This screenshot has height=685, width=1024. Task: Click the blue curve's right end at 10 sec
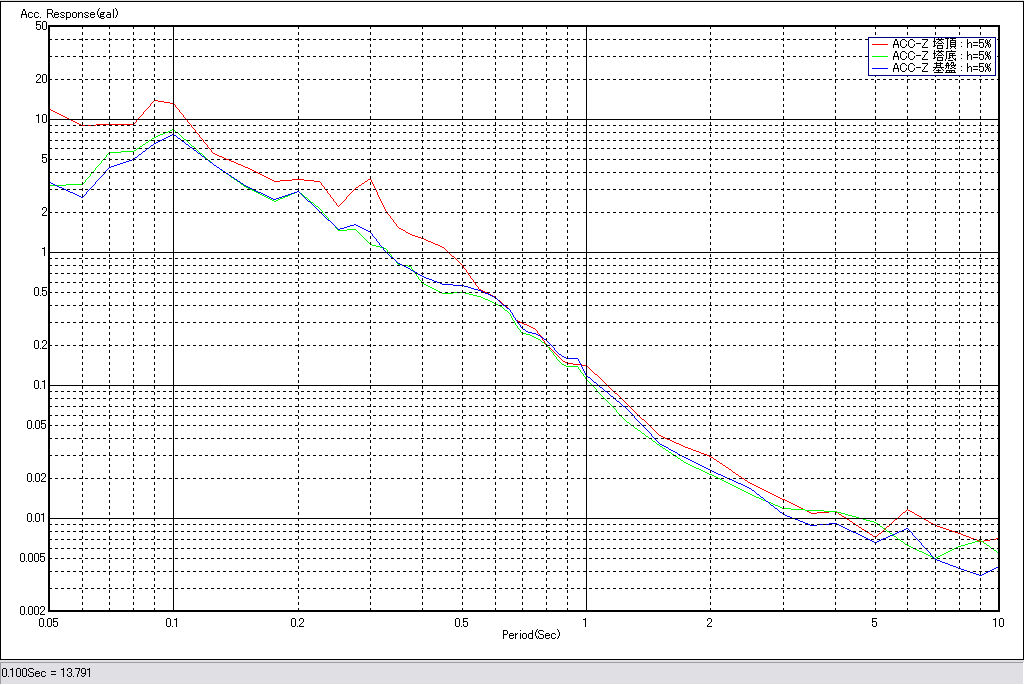click(x=997, y=567)
